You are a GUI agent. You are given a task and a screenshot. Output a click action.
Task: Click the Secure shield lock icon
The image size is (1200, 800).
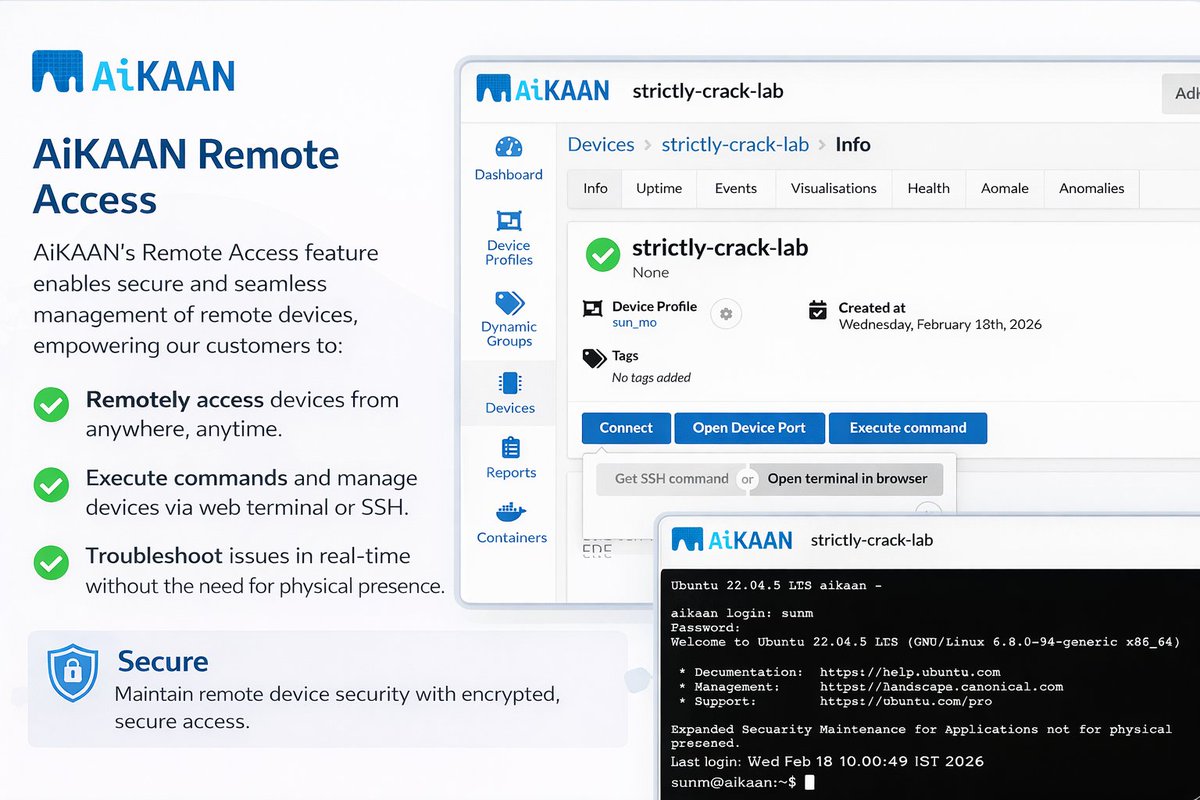pyautogui.click(x=73, y=673)
